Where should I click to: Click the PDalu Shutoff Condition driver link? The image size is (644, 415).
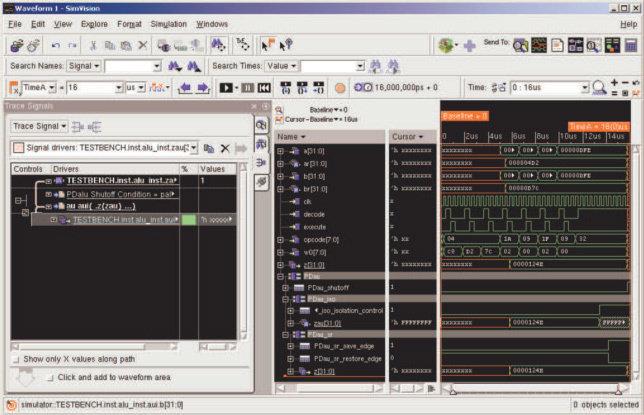tap(120, 194)
